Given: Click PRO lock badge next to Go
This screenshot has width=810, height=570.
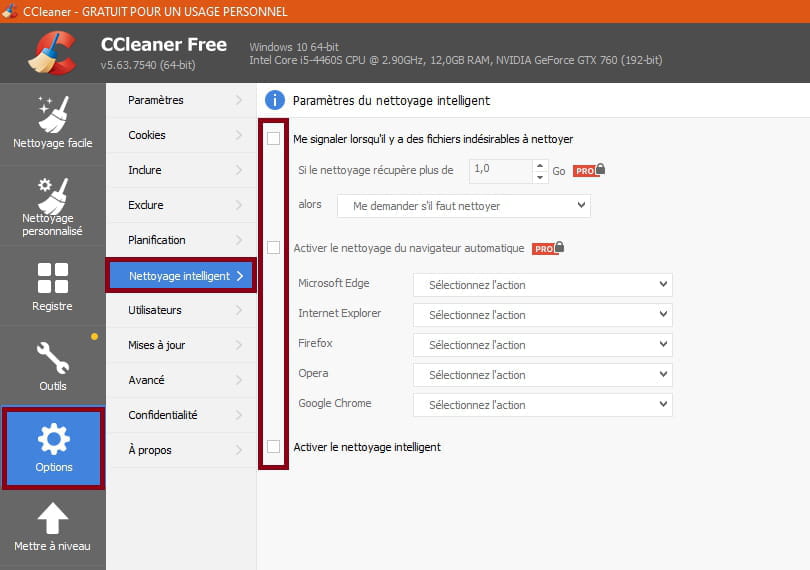Looking at the screenshot, I should tap(588, 170).
